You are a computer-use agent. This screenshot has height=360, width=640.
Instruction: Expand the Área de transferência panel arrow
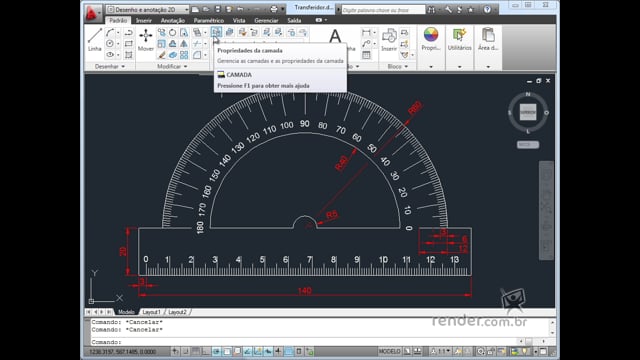coord(488,67)
